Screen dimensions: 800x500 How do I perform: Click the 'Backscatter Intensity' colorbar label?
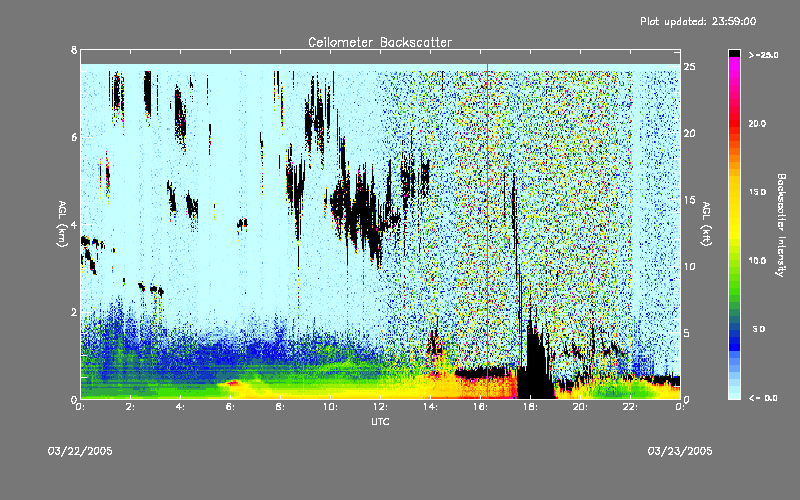click(x=780, y=225)
